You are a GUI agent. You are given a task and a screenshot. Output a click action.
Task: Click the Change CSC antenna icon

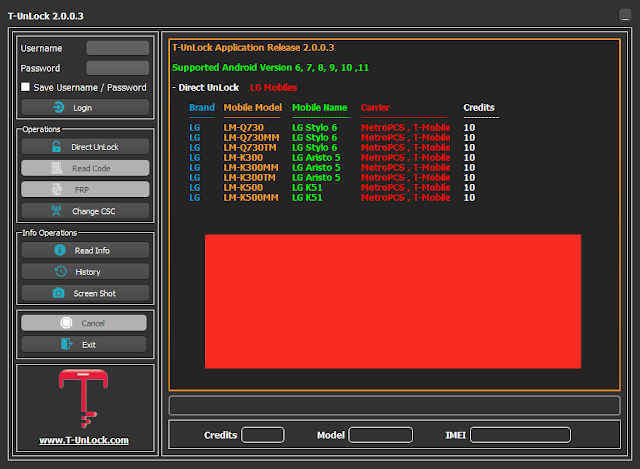point(56,211)
